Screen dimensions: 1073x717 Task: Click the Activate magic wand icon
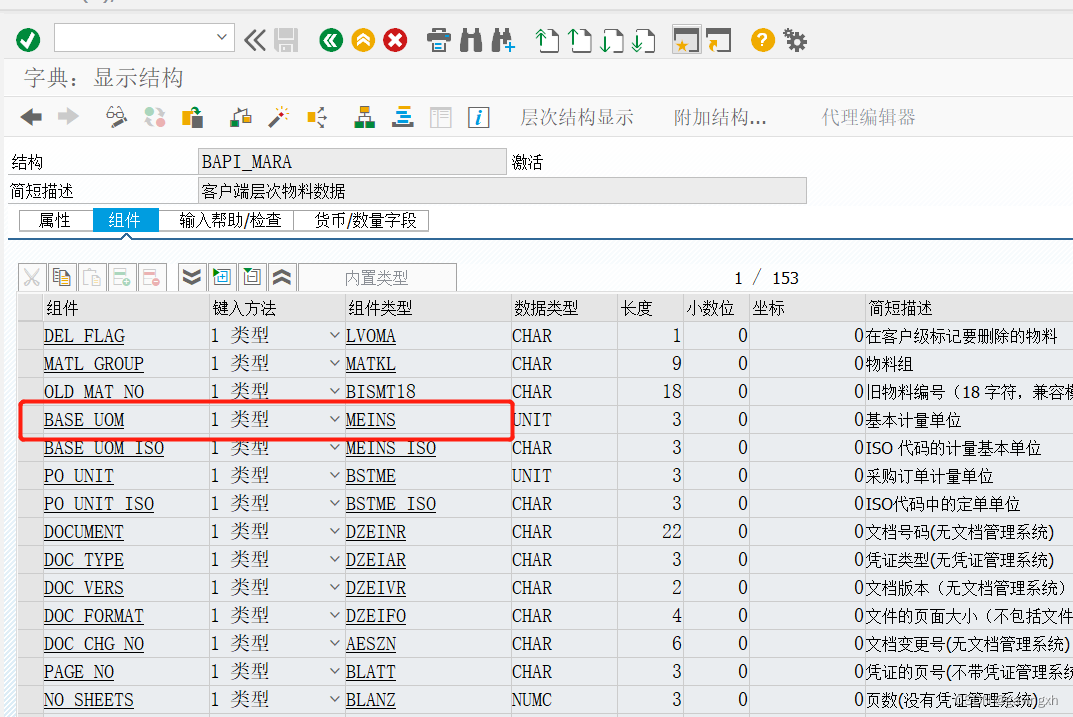[x=278, y=117]
